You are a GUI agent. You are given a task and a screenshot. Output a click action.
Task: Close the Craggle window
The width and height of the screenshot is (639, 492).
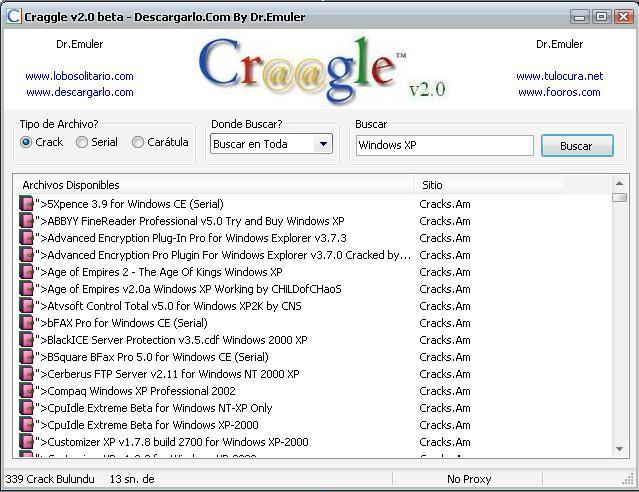click(x=624, y=17)
